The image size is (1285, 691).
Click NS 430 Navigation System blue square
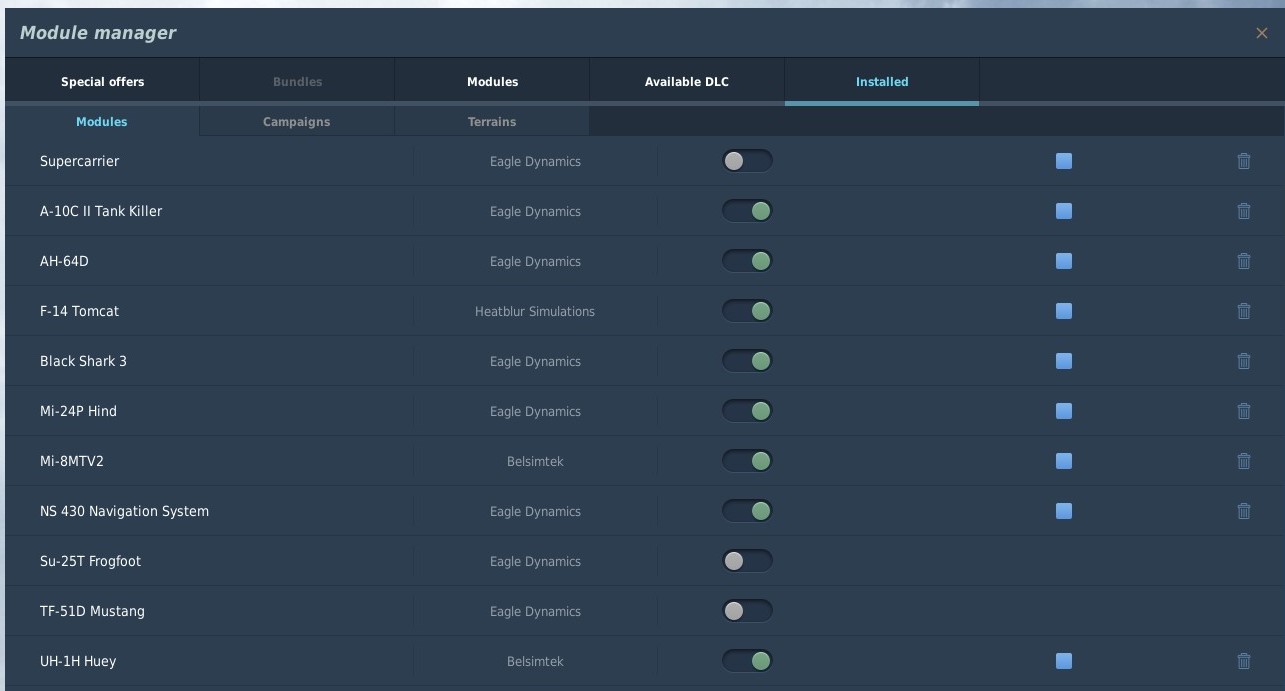click(1064, 511)
